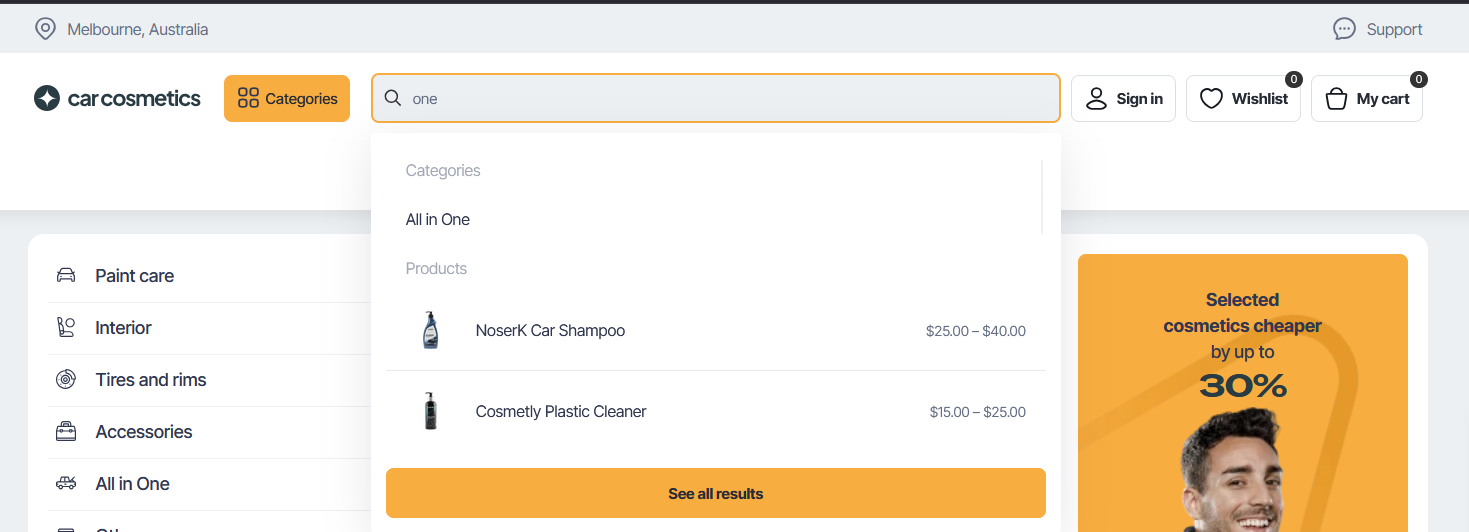
Task: Click the Sign in user icon
Action: pyautogui.click(x=1096, y=99)
